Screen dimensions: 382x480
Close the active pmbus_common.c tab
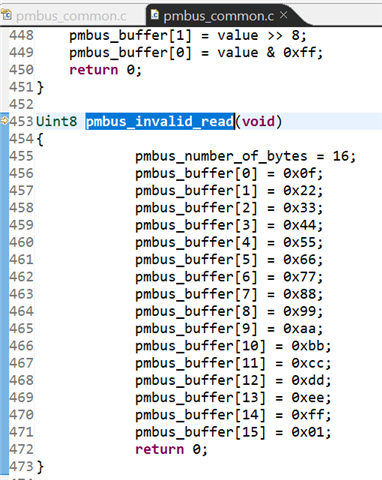pyautogui.click(x=284, y=15)
